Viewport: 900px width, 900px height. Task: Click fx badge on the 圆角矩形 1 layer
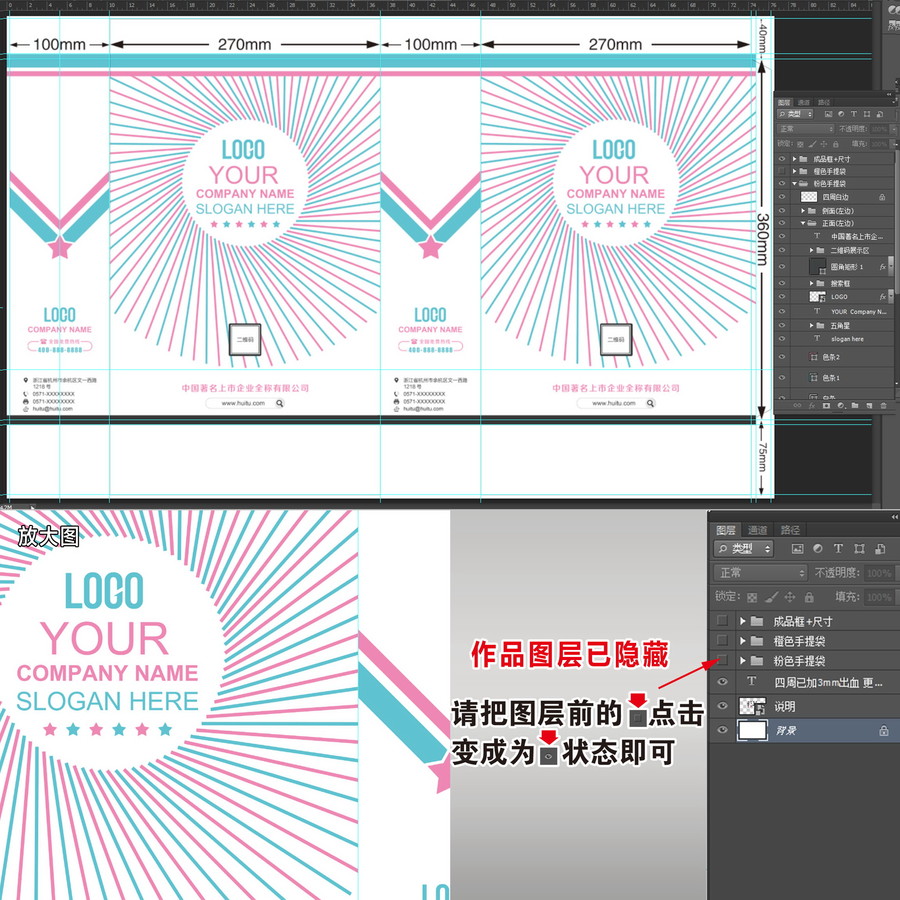[x=883, y=267]
